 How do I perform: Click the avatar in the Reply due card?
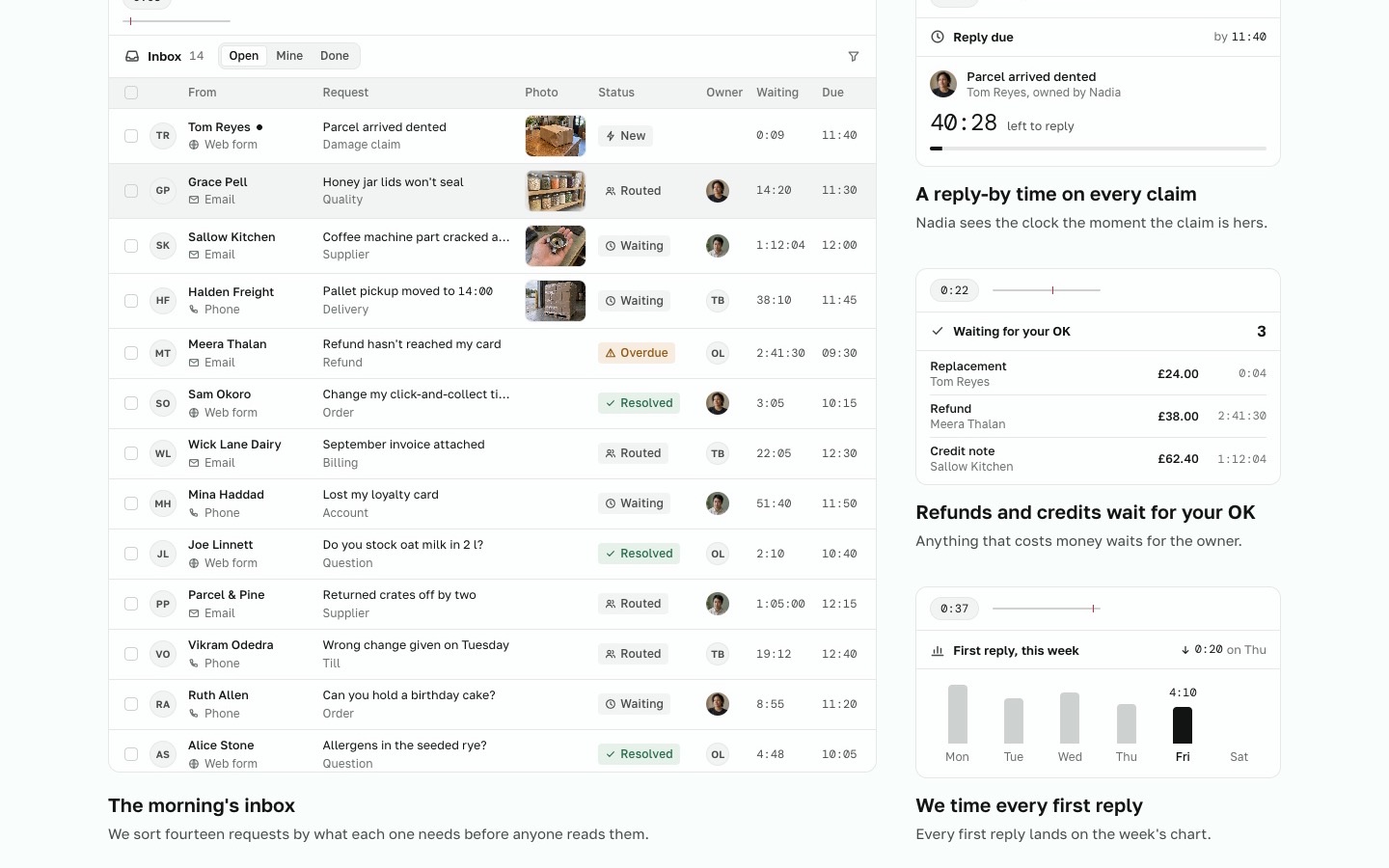point(943,84)
